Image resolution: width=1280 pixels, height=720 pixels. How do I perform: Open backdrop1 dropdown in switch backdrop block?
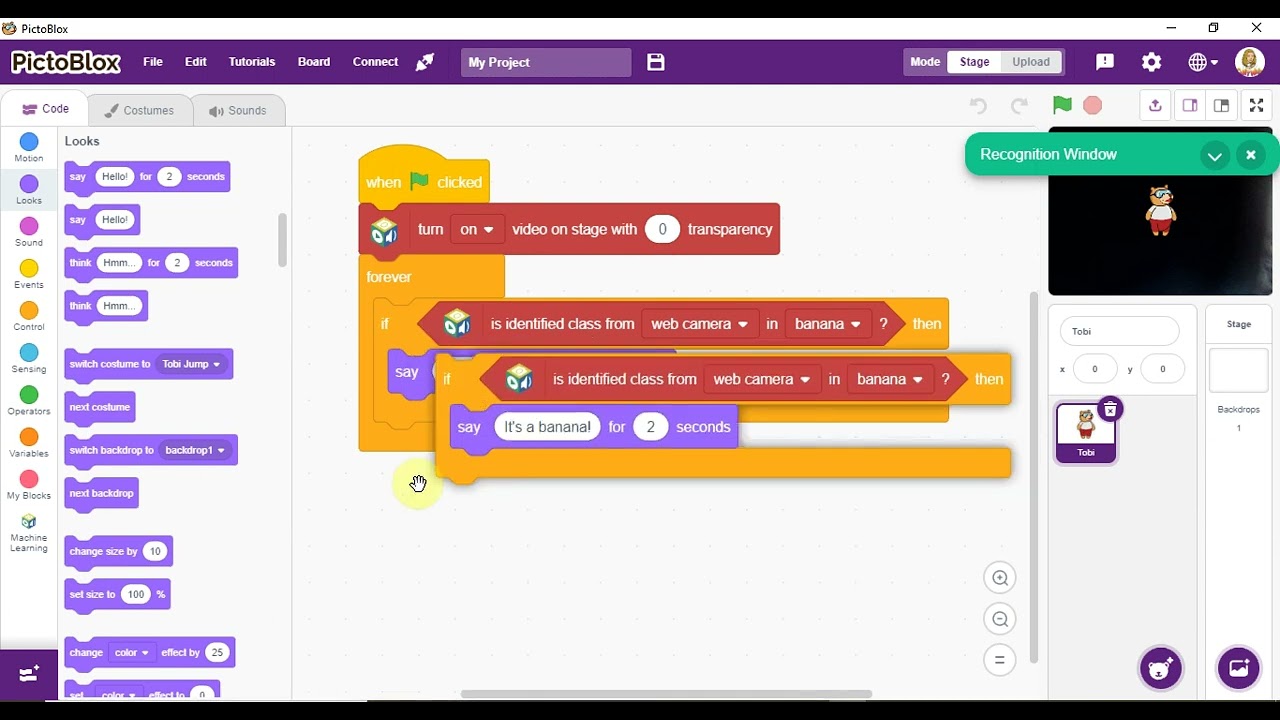[196, 450]
